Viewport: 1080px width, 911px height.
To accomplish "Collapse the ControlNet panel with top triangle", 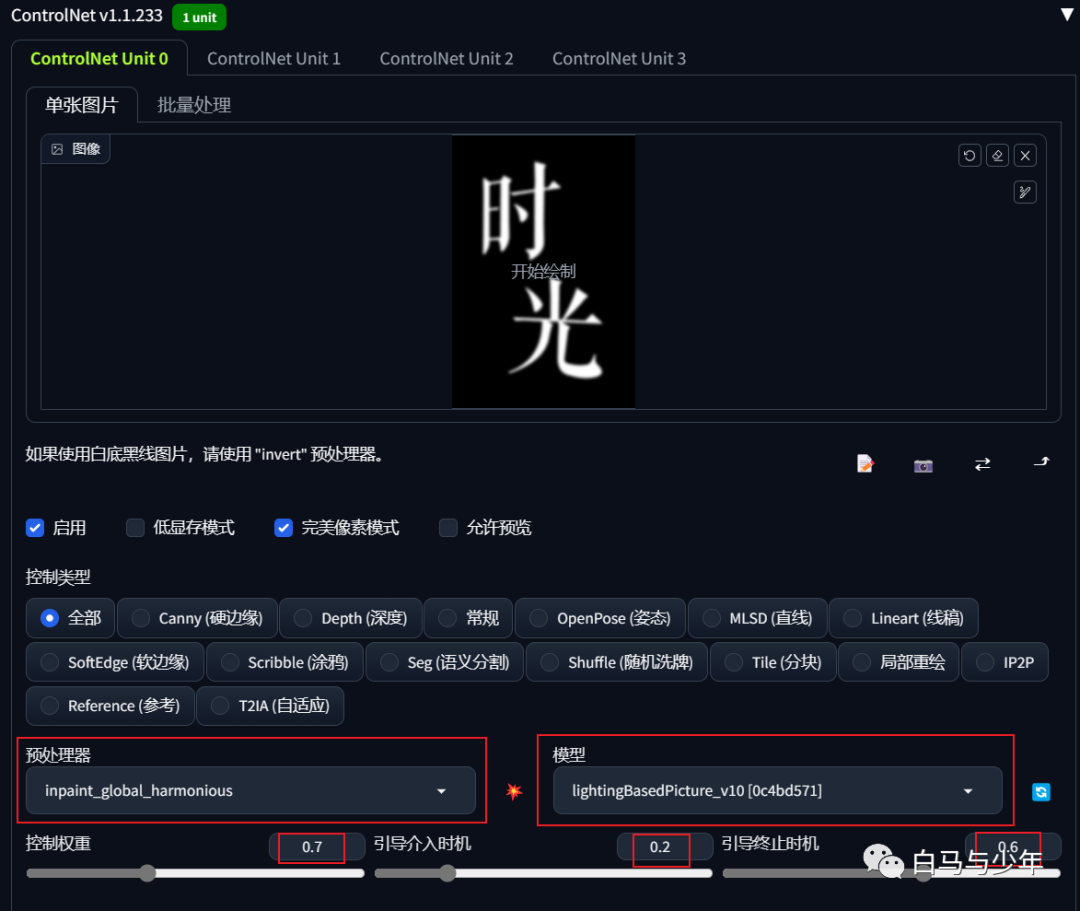I will click(1067, 14).
